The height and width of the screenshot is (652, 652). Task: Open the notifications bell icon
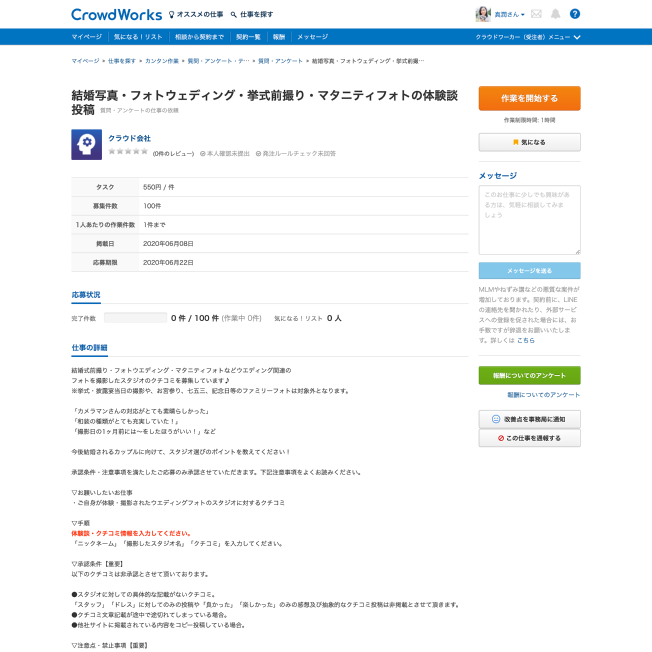click(555, 14)
